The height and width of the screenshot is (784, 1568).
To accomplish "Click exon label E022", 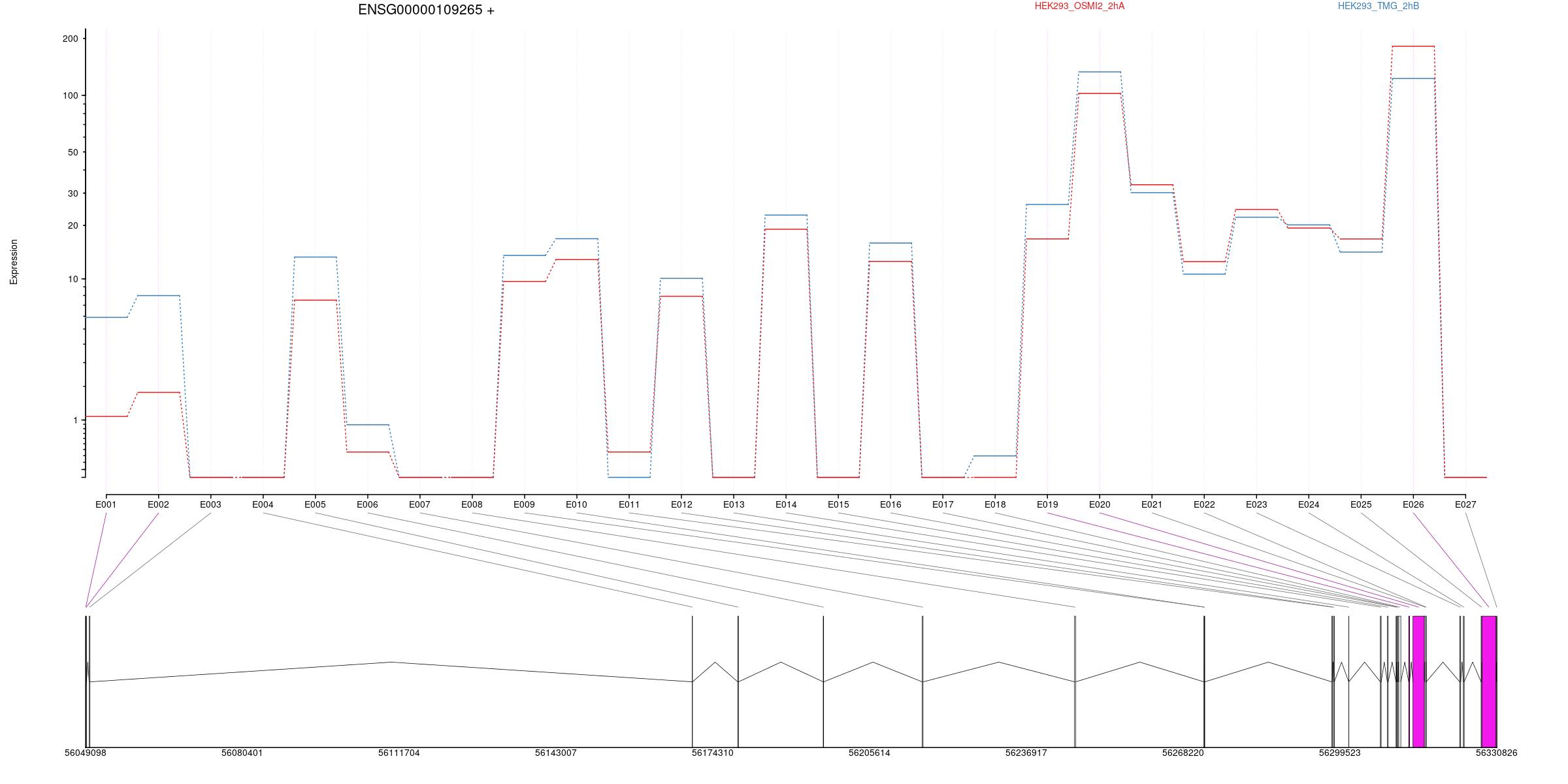I will [1204, 504].
